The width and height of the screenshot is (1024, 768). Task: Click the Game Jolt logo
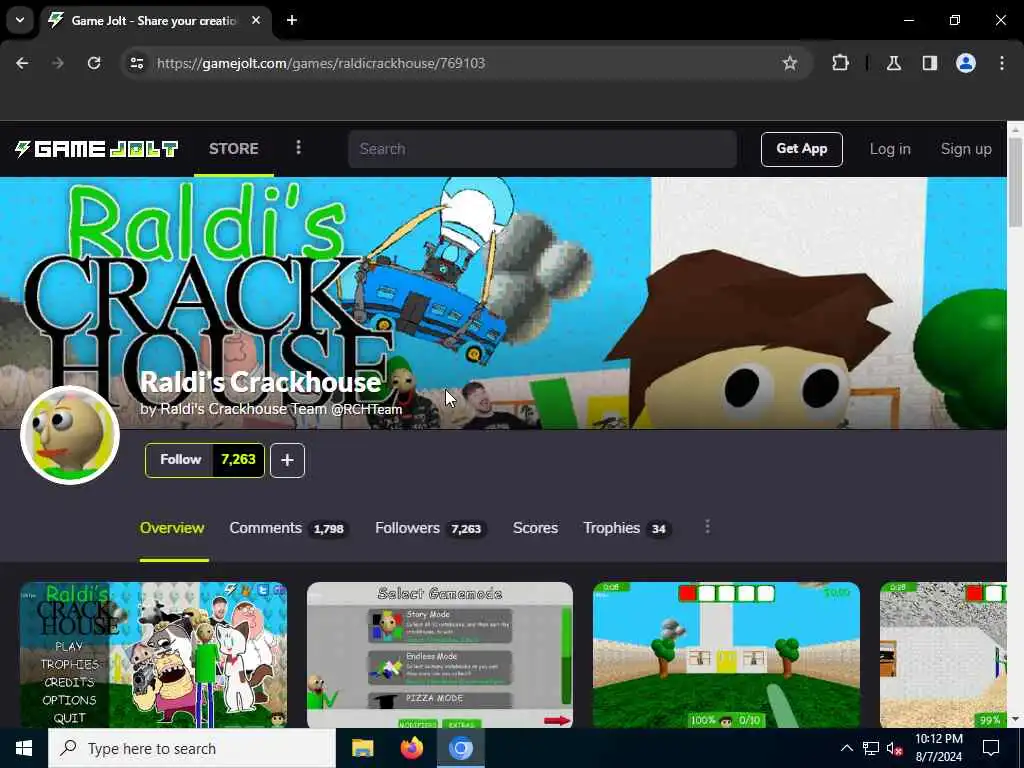(97, 149)
